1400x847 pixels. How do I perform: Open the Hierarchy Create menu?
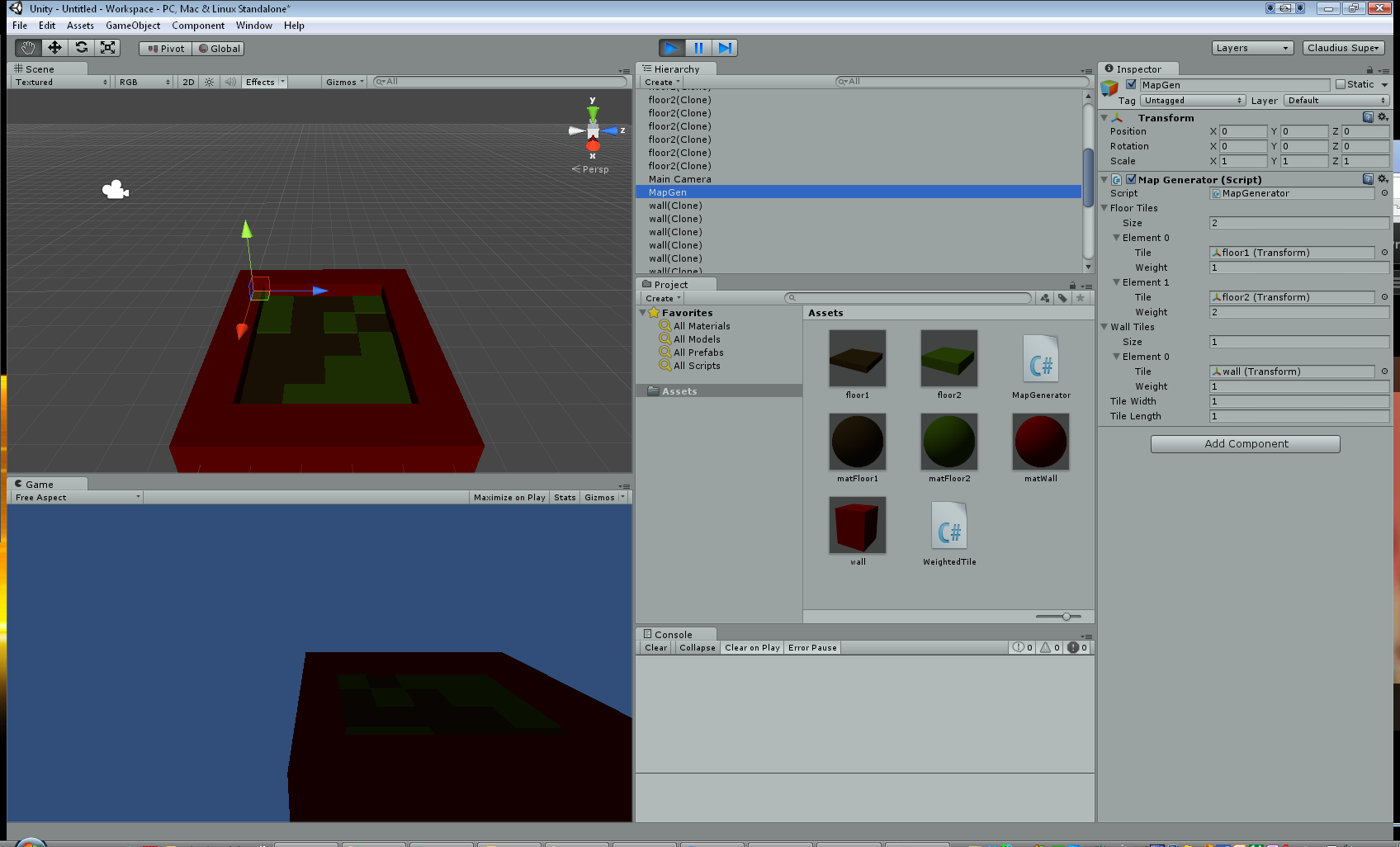[662, 82]
